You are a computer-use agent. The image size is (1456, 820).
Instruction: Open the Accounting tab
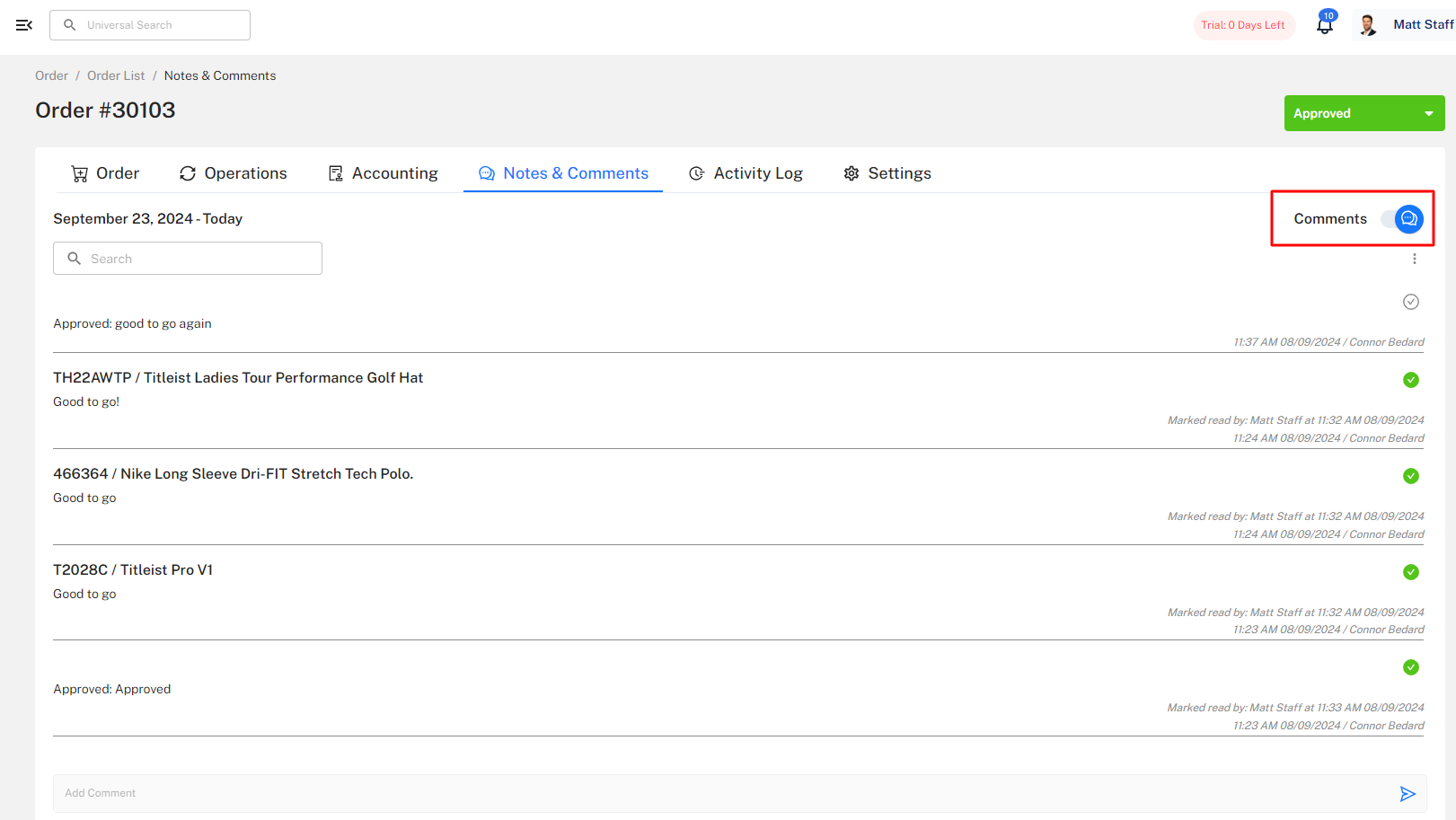click(384, 173)
